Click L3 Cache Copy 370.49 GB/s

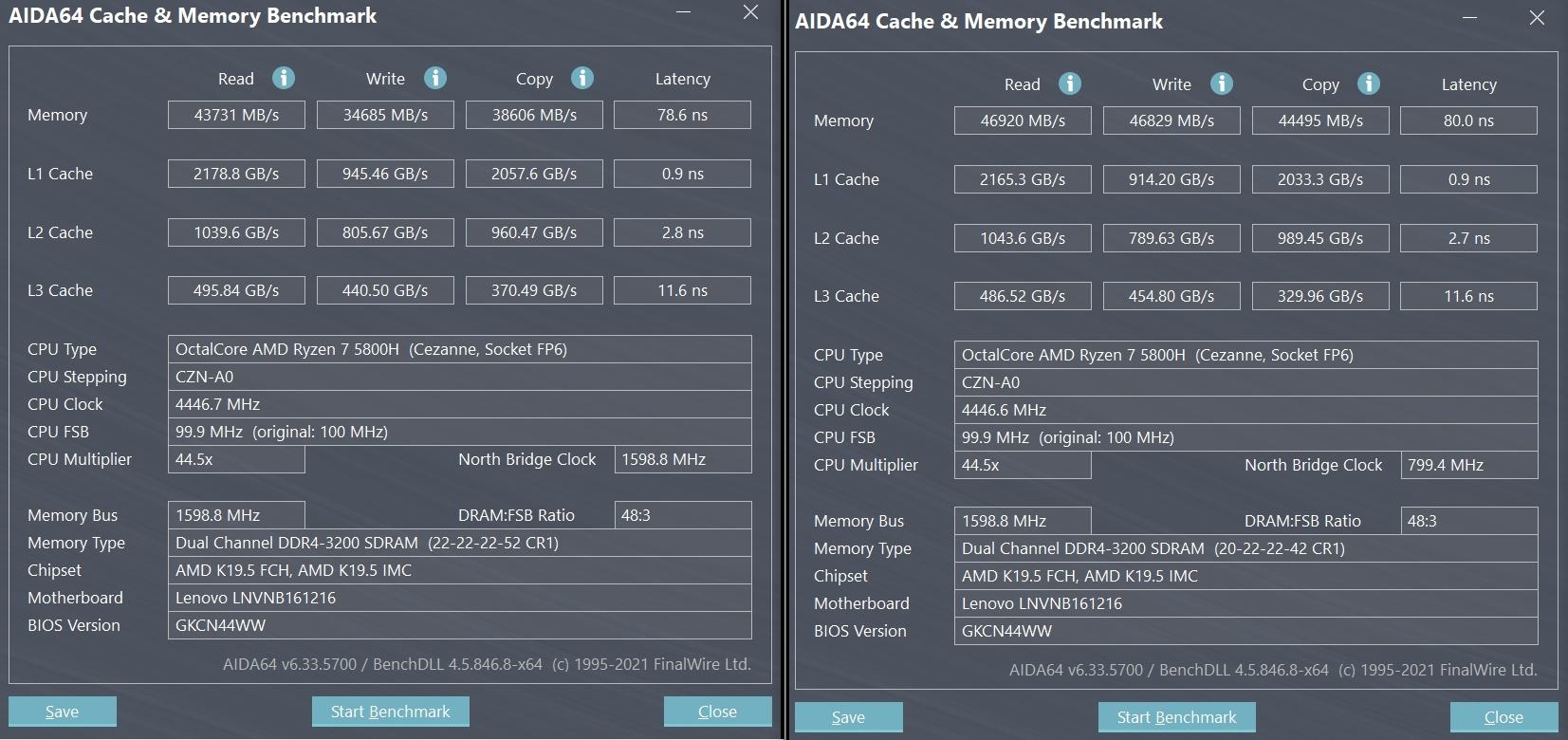(x=534, y=290)
